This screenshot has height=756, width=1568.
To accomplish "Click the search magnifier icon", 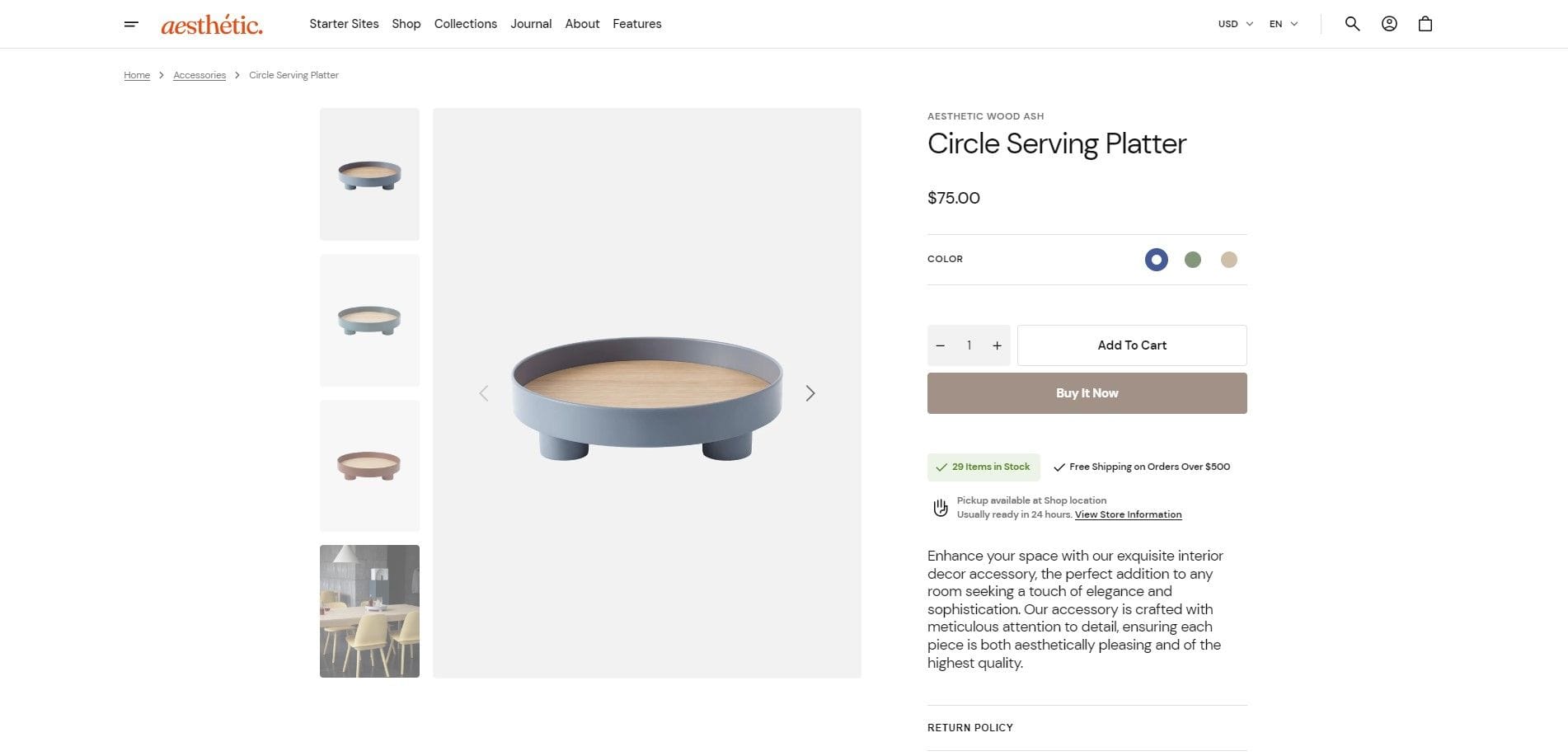I will click(1352, 24).
